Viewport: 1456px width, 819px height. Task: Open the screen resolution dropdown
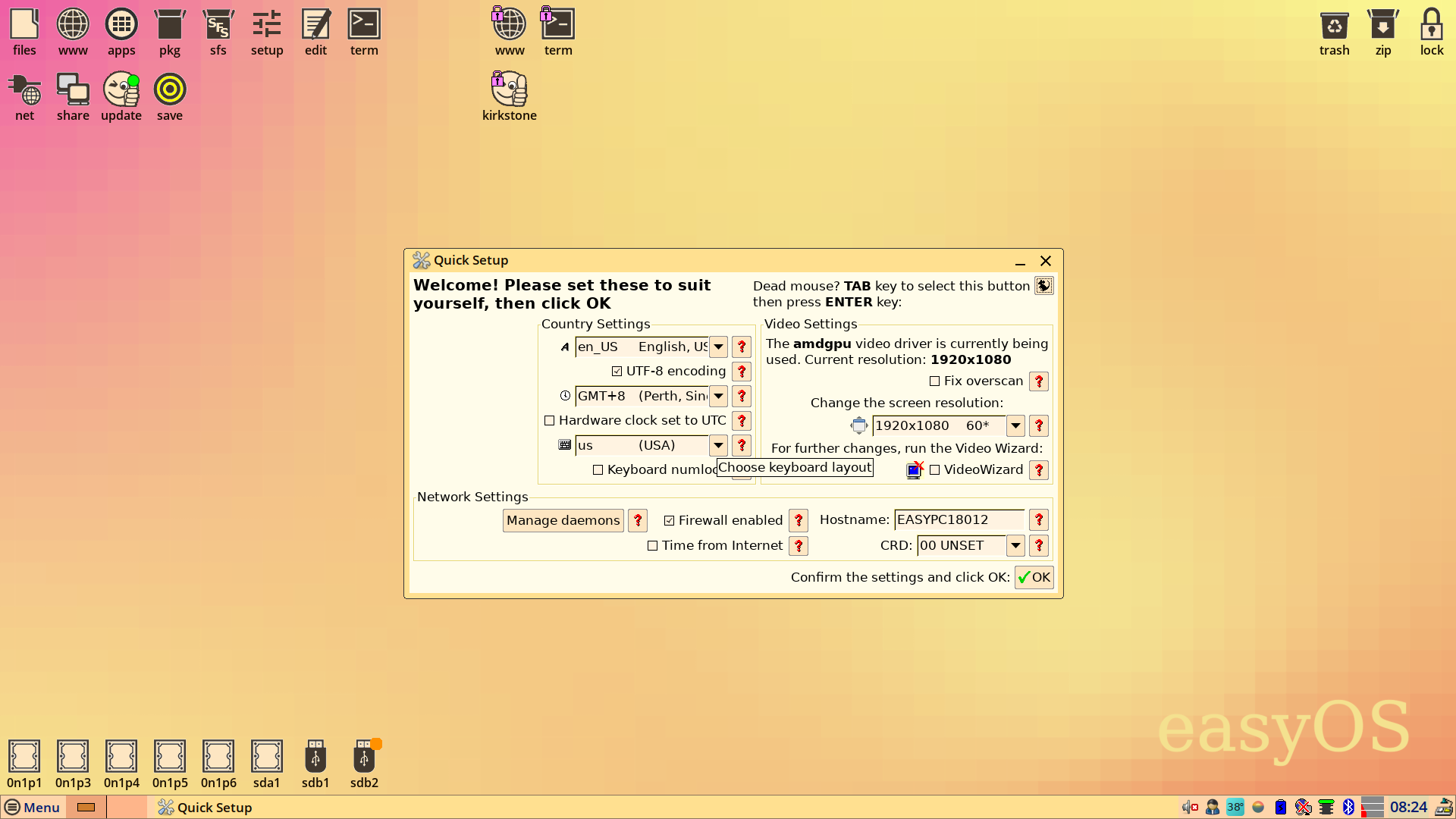pyautogui.click(x=1015, y=425)
